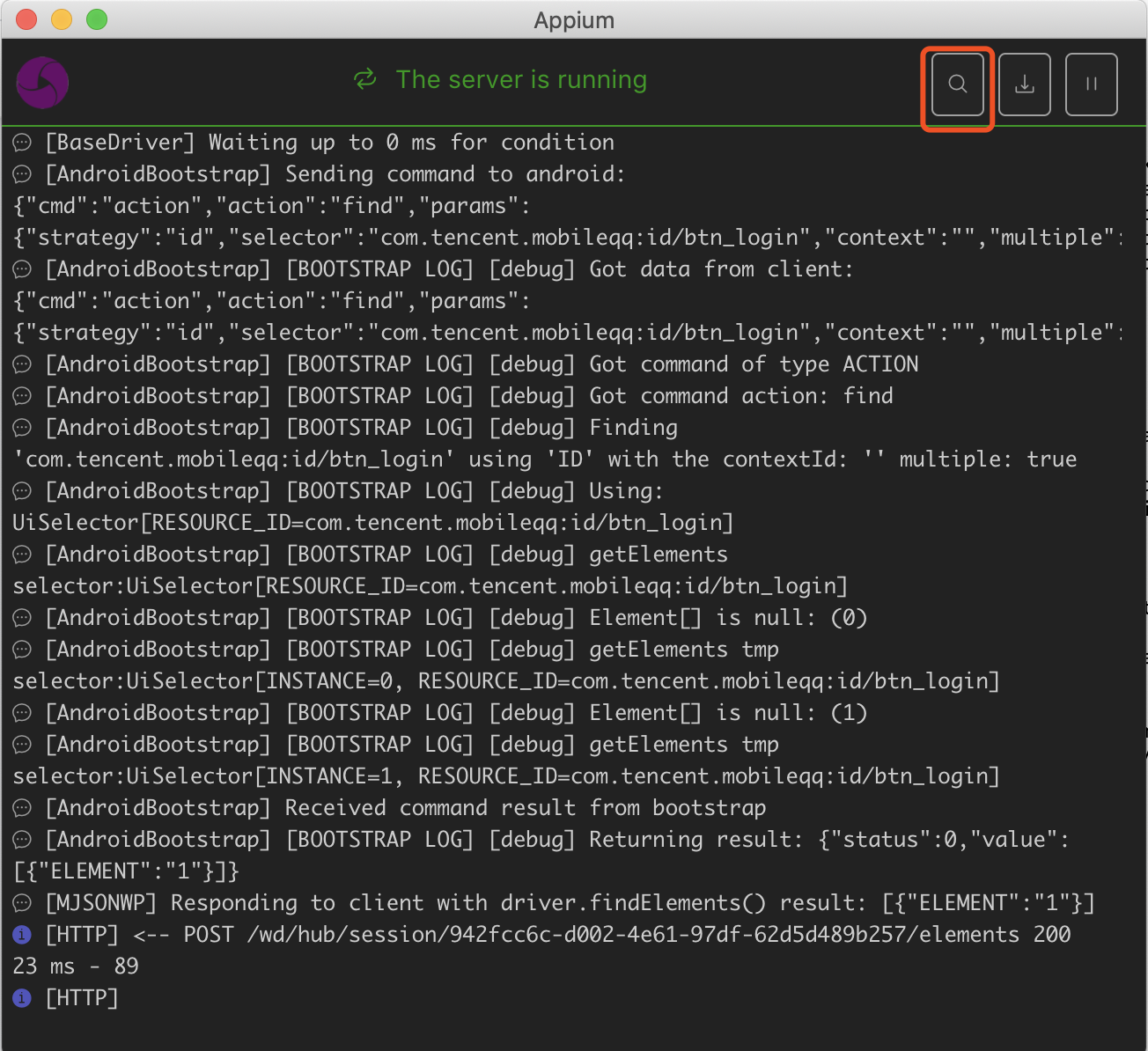The height and width of the screenshot is (1051, 1148).
Task: Select 'Got command action: find' text
Action: coord(741,396)
